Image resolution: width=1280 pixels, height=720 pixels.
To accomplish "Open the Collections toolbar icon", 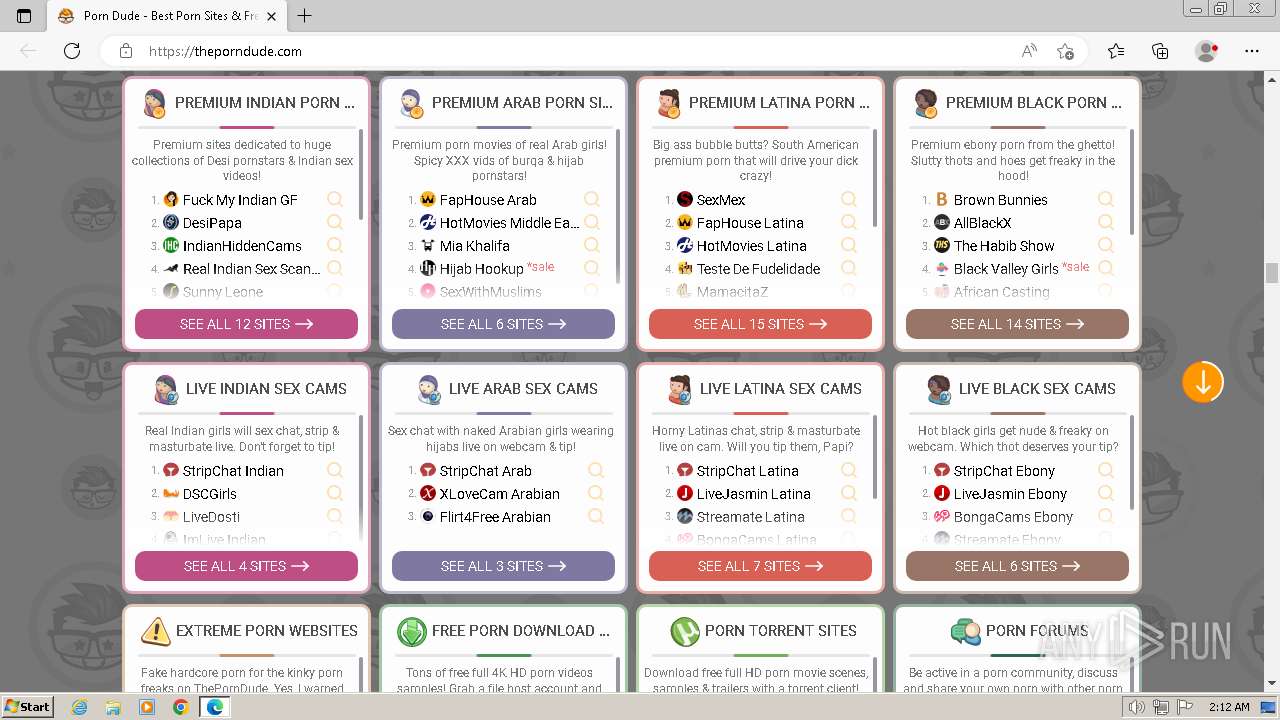I will pos(1160,51).
